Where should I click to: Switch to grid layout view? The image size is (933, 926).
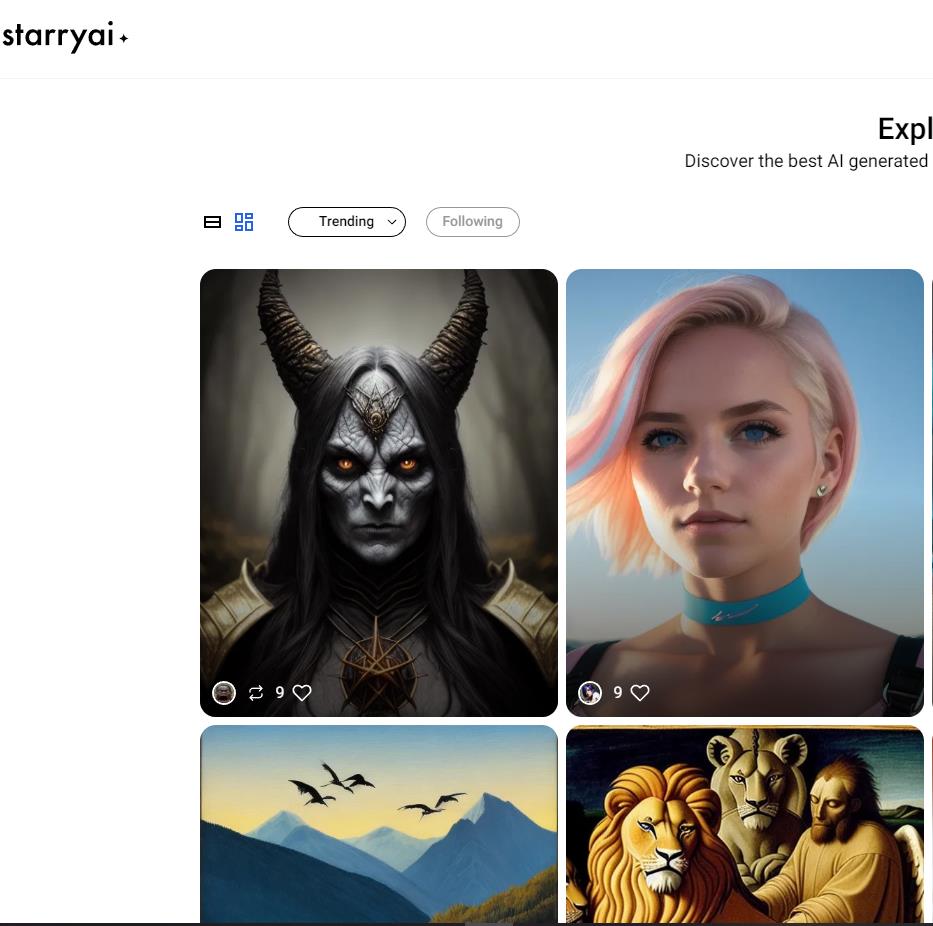[x=244, y=222]
